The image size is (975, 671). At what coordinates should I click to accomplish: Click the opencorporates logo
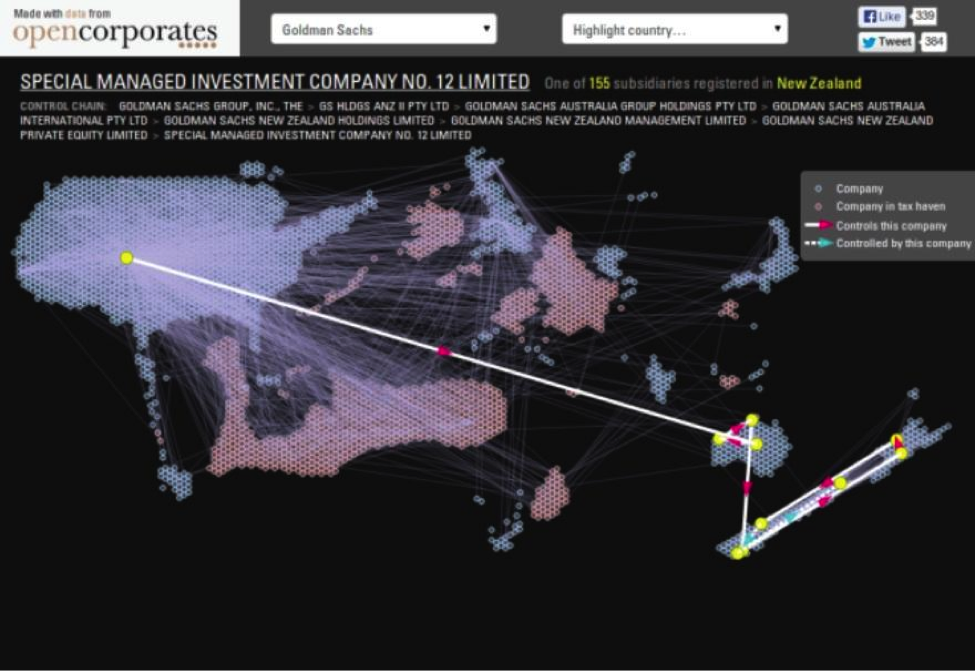[x=115, y=32]
